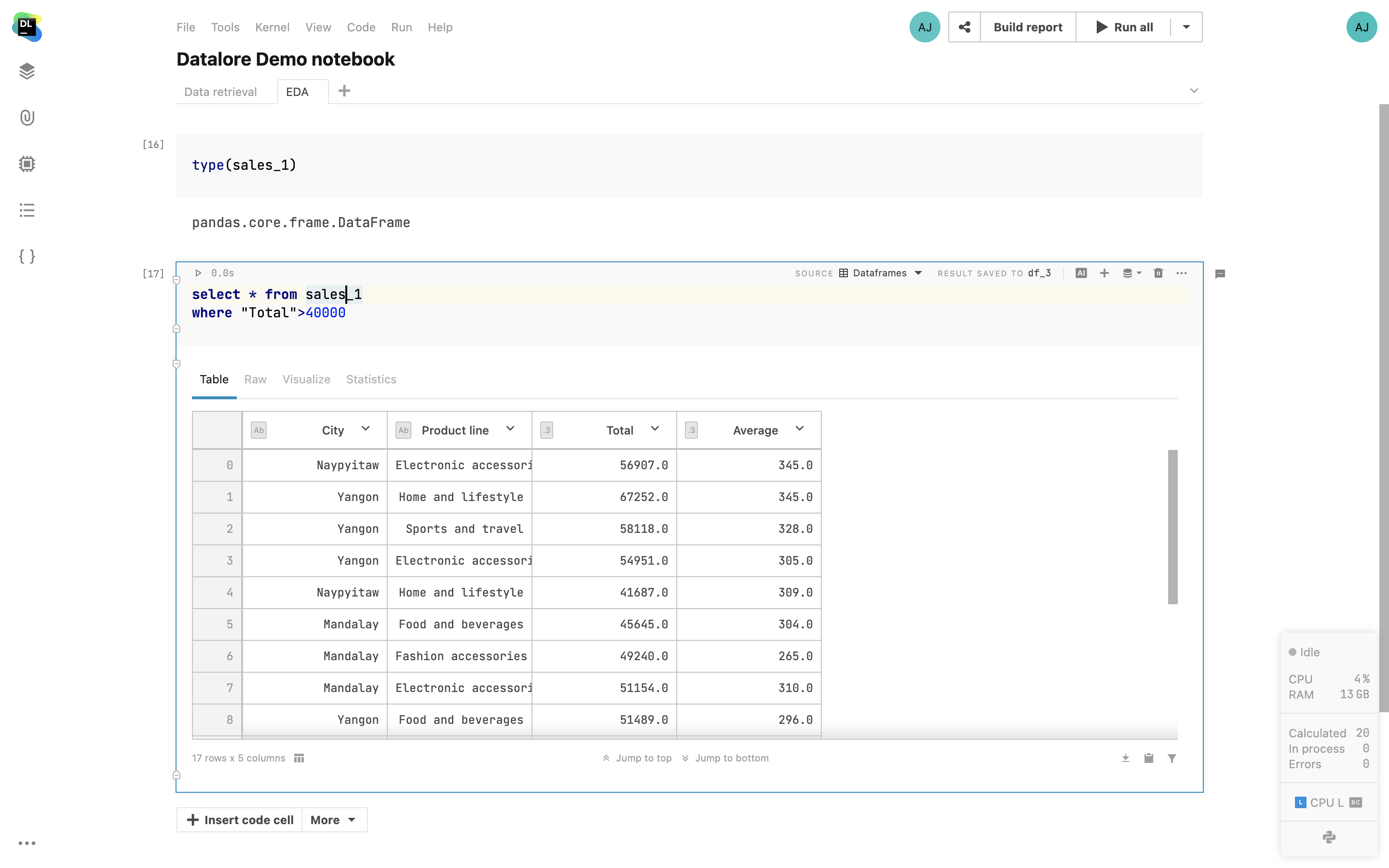
Task: Toggle column layout icon near row count
Action: click(x=299, y=759)
